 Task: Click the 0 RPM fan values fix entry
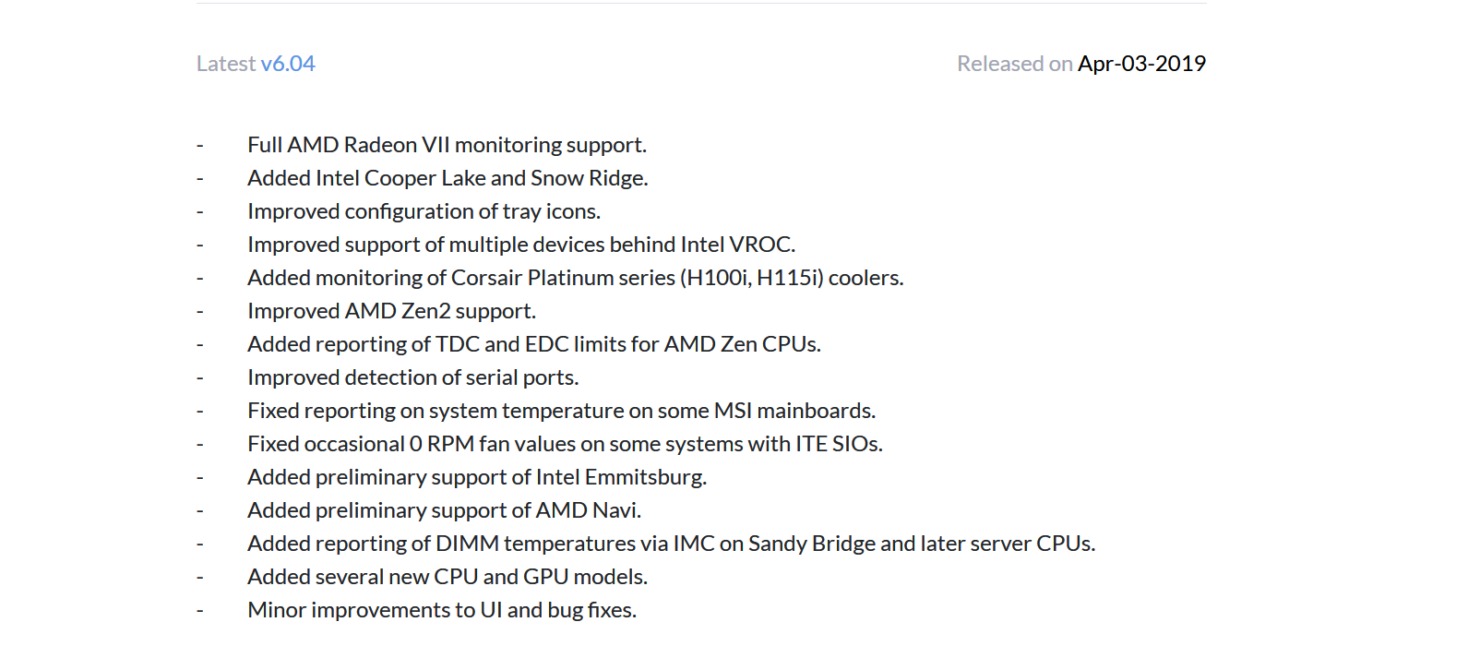point(565,443)
